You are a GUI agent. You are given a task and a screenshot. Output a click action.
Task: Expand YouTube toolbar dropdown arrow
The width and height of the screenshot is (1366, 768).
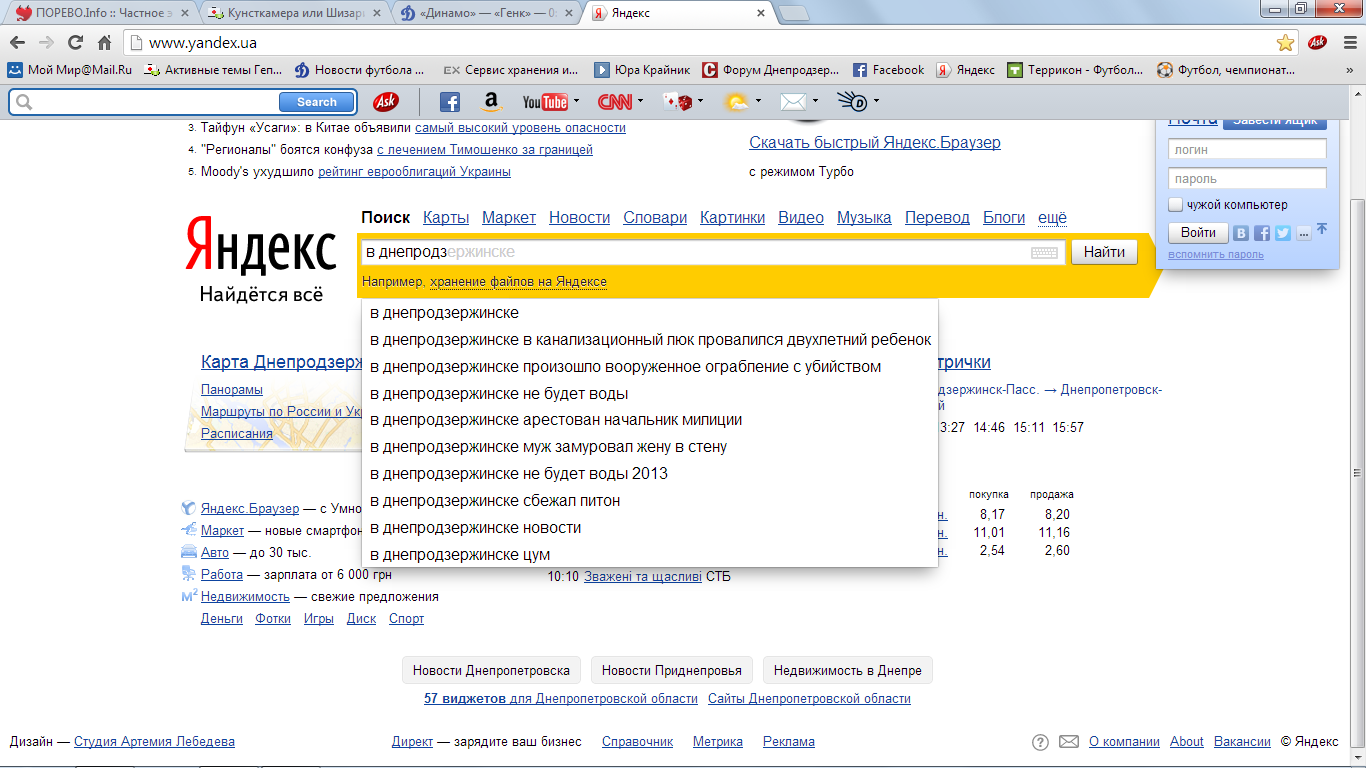click(575, 102)
